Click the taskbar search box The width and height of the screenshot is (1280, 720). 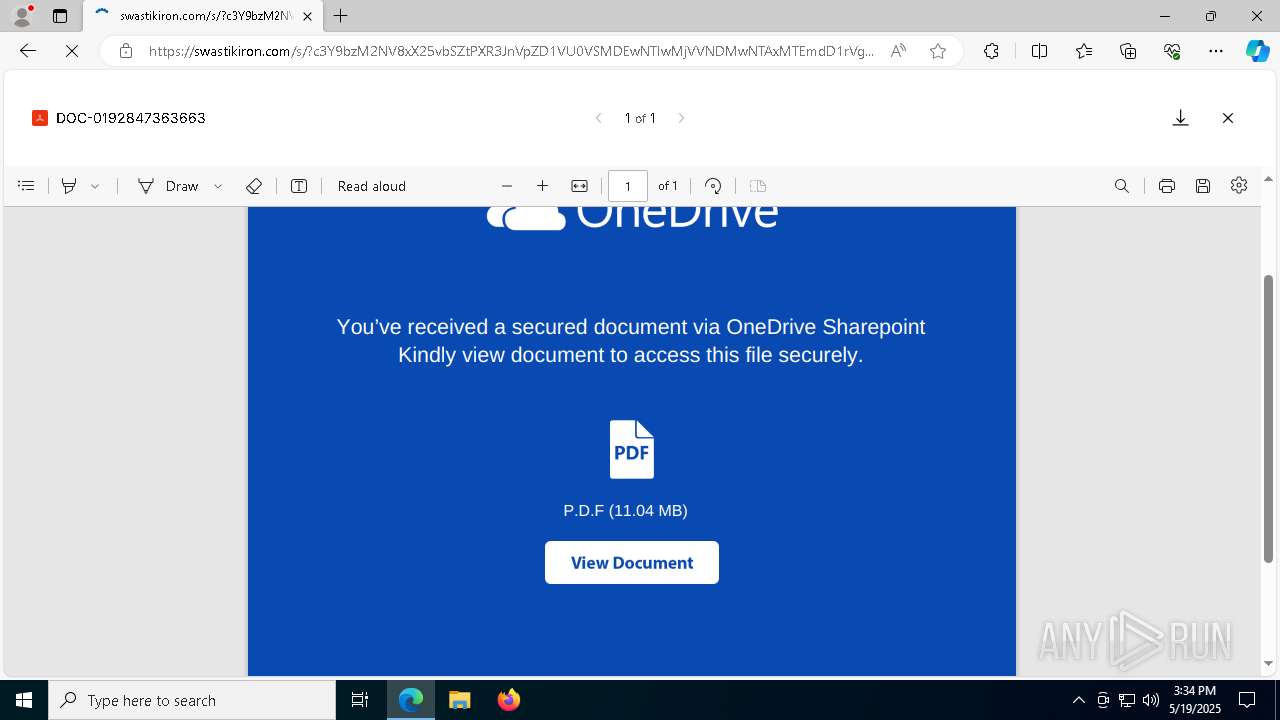click(192, 700)
